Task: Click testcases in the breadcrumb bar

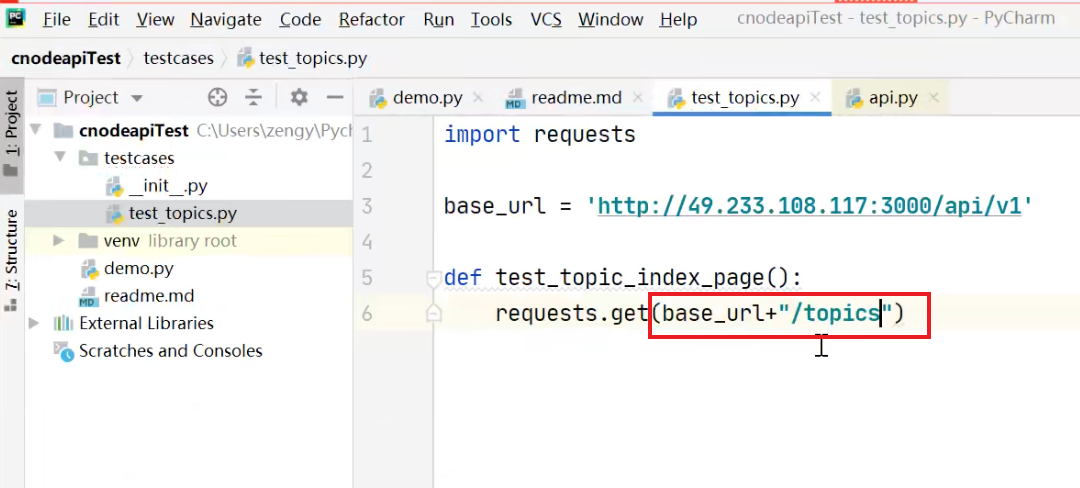Action: [x=178, y=59]
